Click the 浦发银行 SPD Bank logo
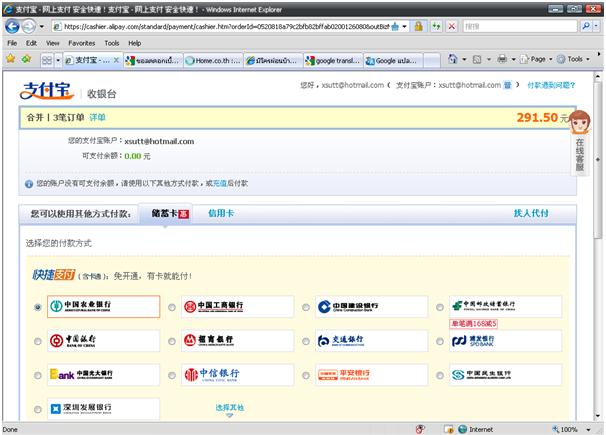Image resolution: width=606 pixels, height=435 pixels. (506, 341)
